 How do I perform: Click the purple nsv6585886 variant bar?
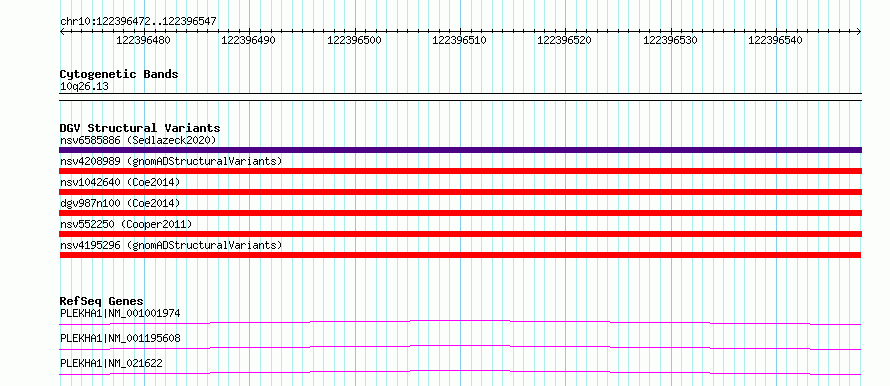(x=461, y=150)
